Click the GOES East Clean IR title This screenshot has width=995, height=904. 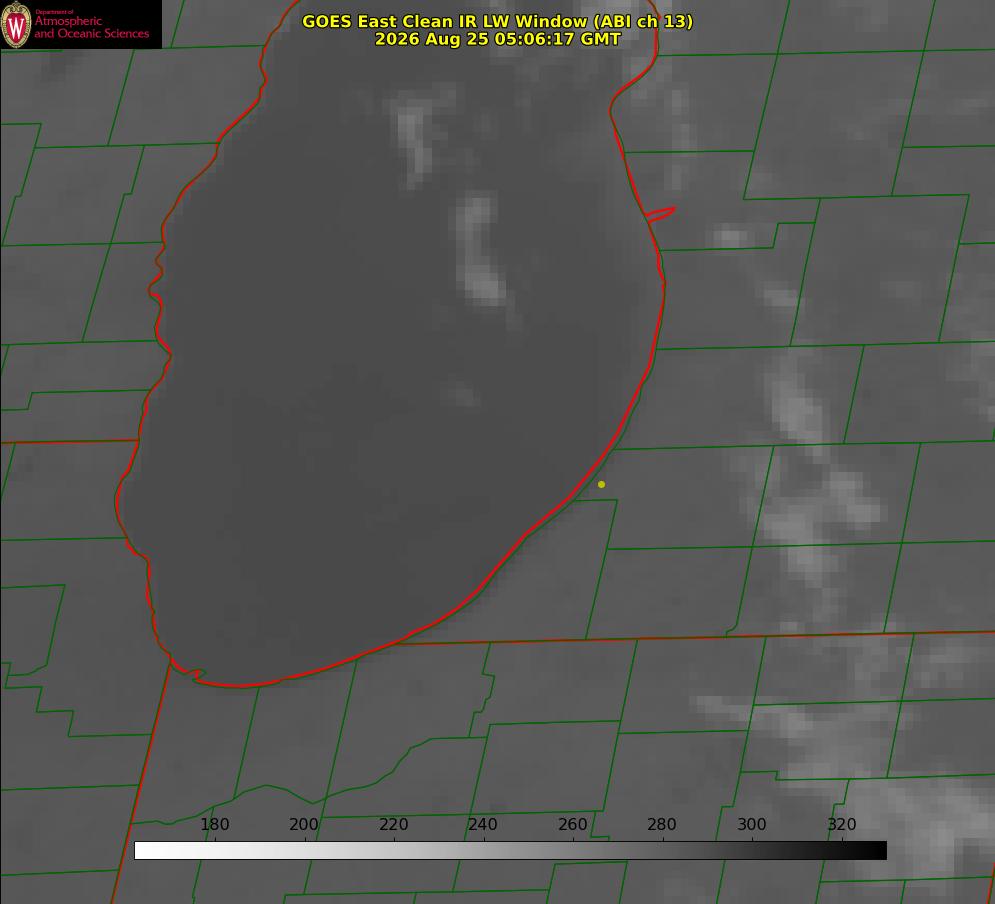pyautogui.click(x=498, y=21)
